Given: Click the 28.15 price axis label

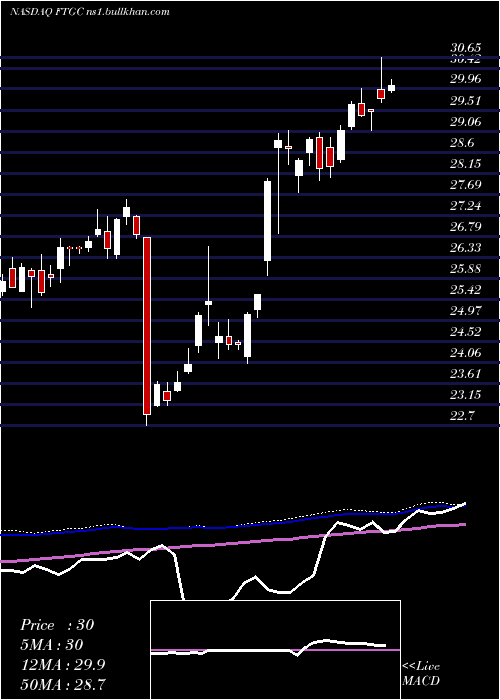Looking at the screenshot, I should (x=466, y=164).
